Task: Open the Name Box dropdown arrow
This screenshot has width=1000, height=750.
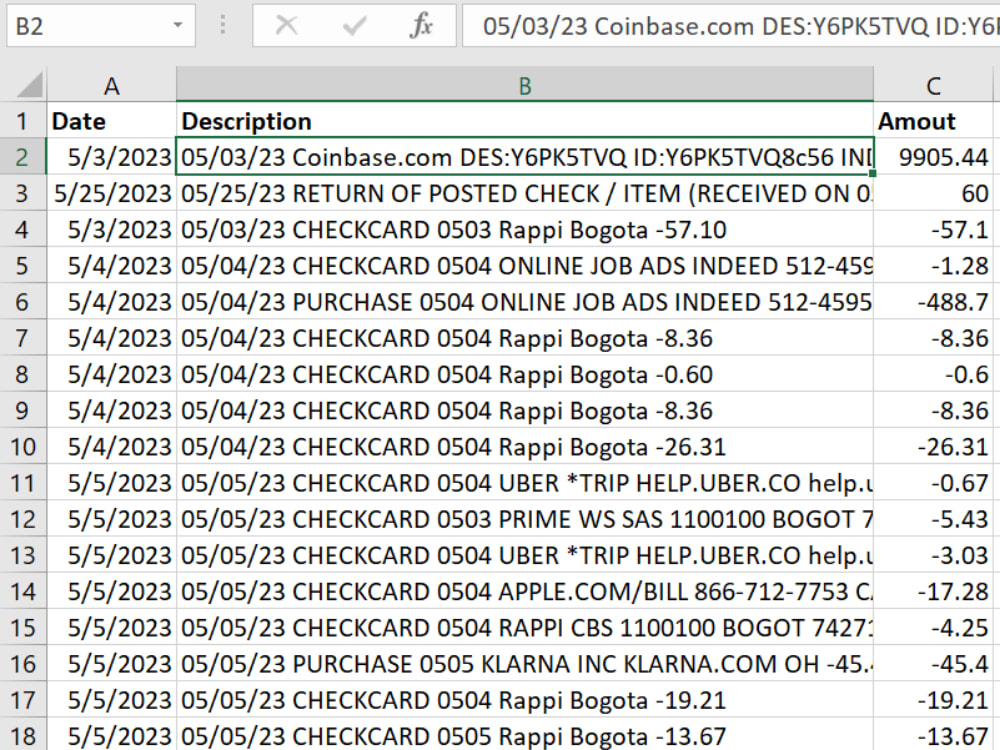Action: tap(178, 26)
